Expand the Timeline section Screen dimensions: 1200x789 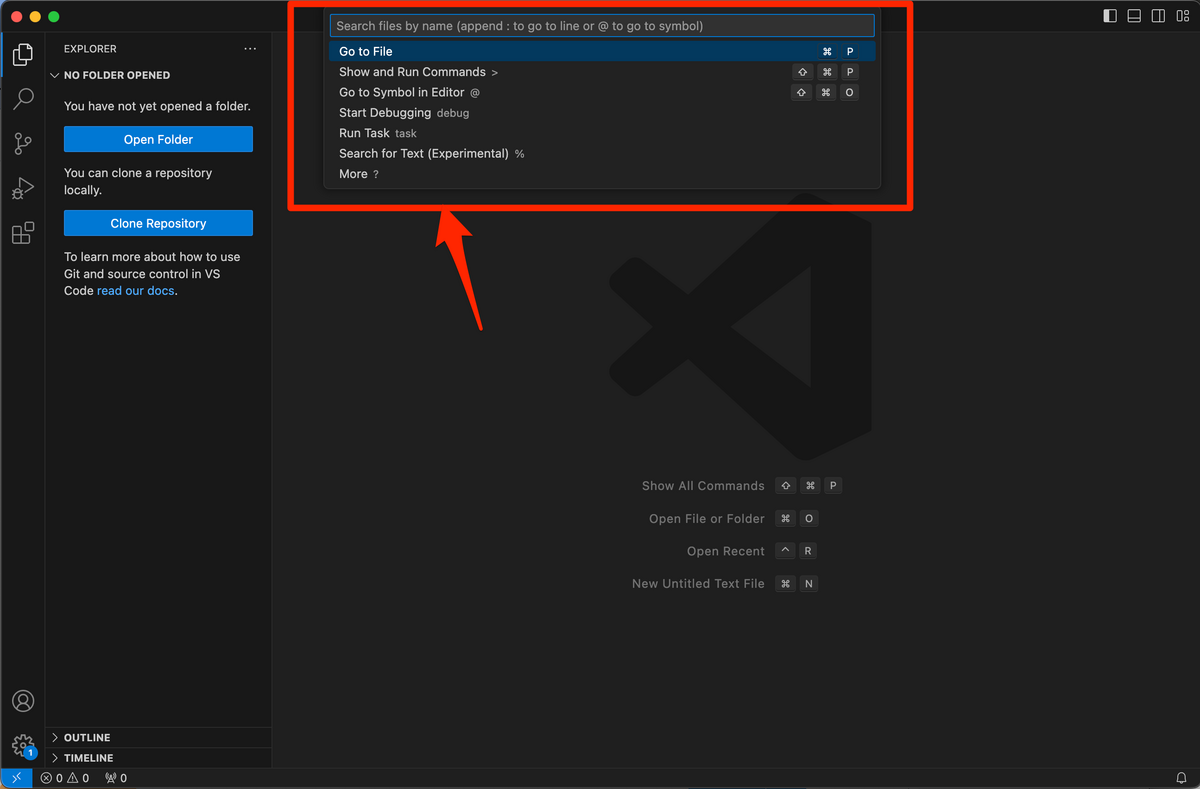tap(159, 758)
